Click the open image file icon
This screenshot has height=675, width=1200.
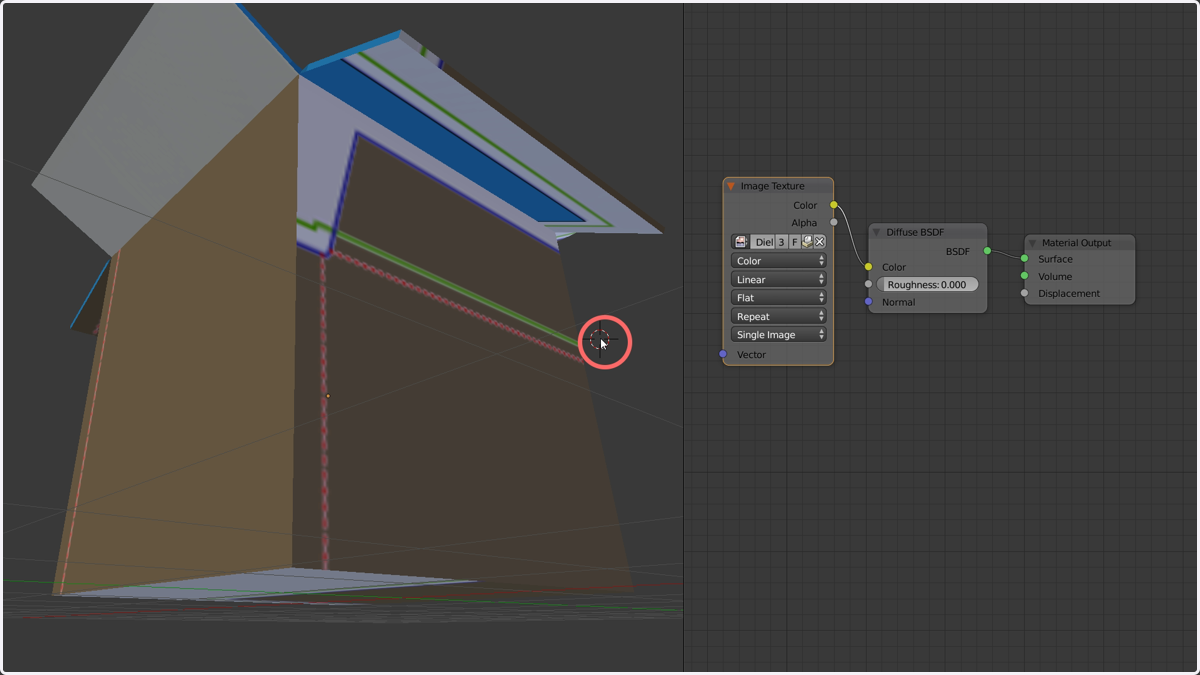[x=807, y=242]
